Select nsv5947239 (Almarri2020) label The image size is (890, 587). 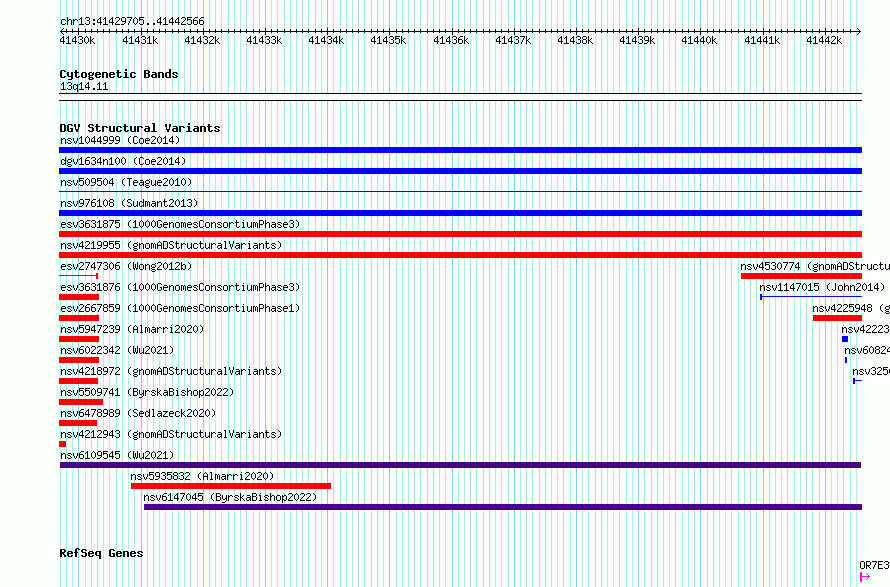point(132,329)
